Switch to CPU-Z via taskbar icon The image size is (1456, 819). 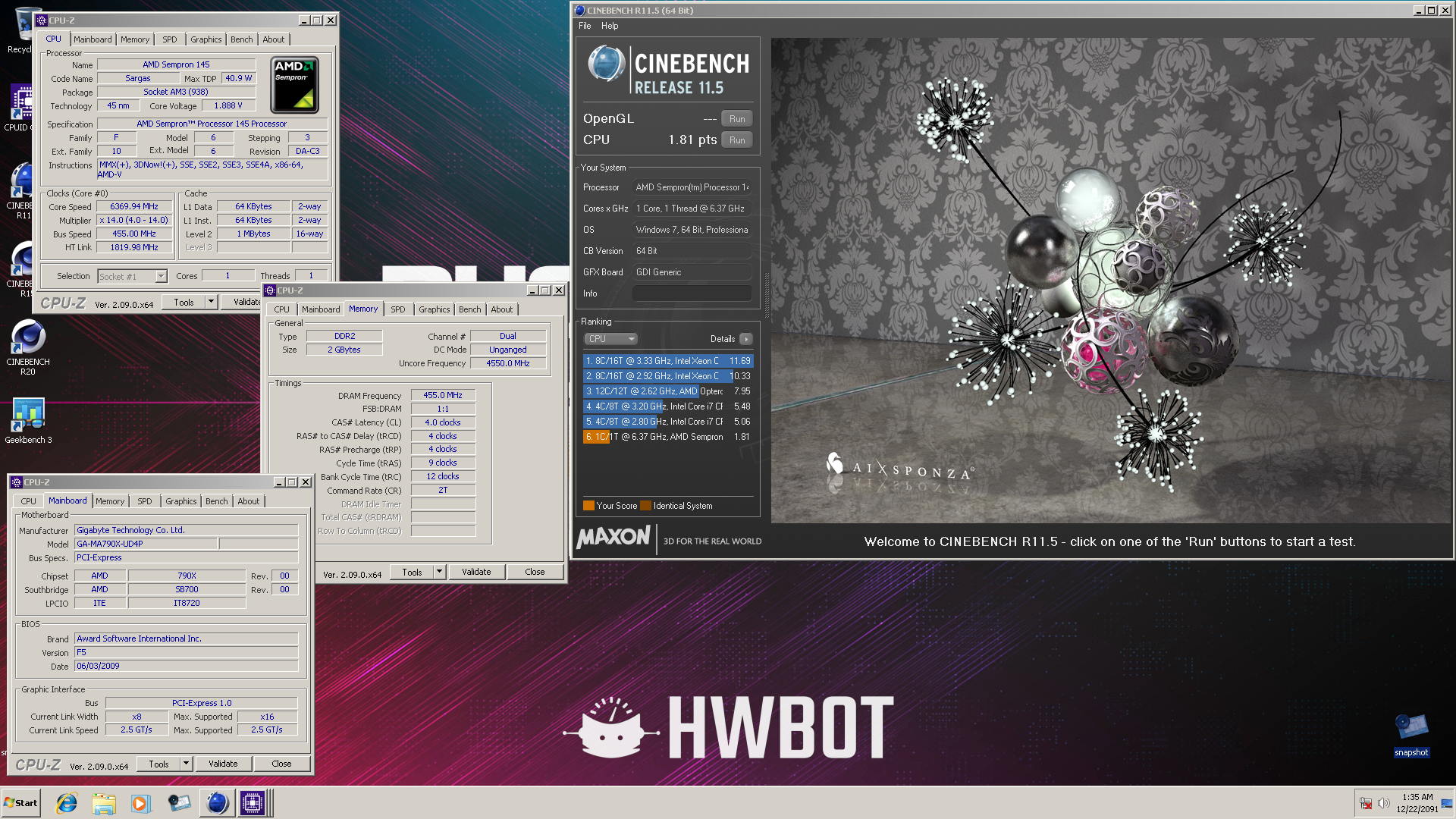(253, 803)
